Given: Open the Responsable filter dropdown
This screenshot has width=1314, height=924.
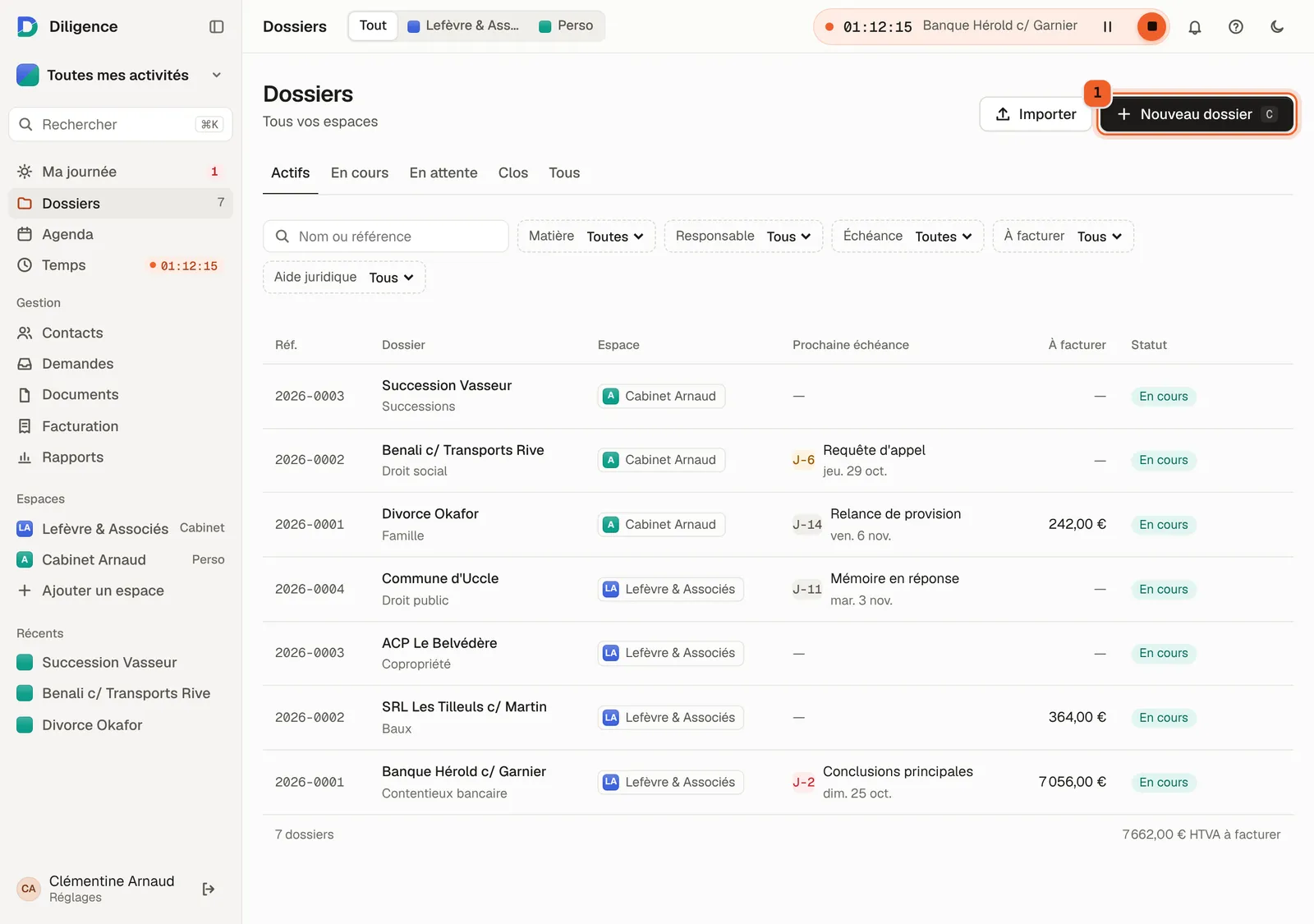Looking at the screenshot, I should pyautogui.click(x=743, y=236).
